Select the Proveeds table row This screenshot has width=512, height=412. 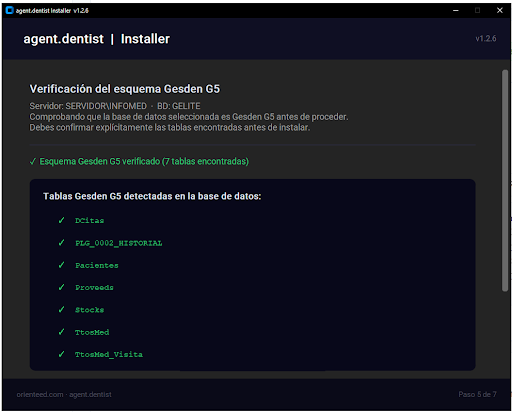point(94,287)
